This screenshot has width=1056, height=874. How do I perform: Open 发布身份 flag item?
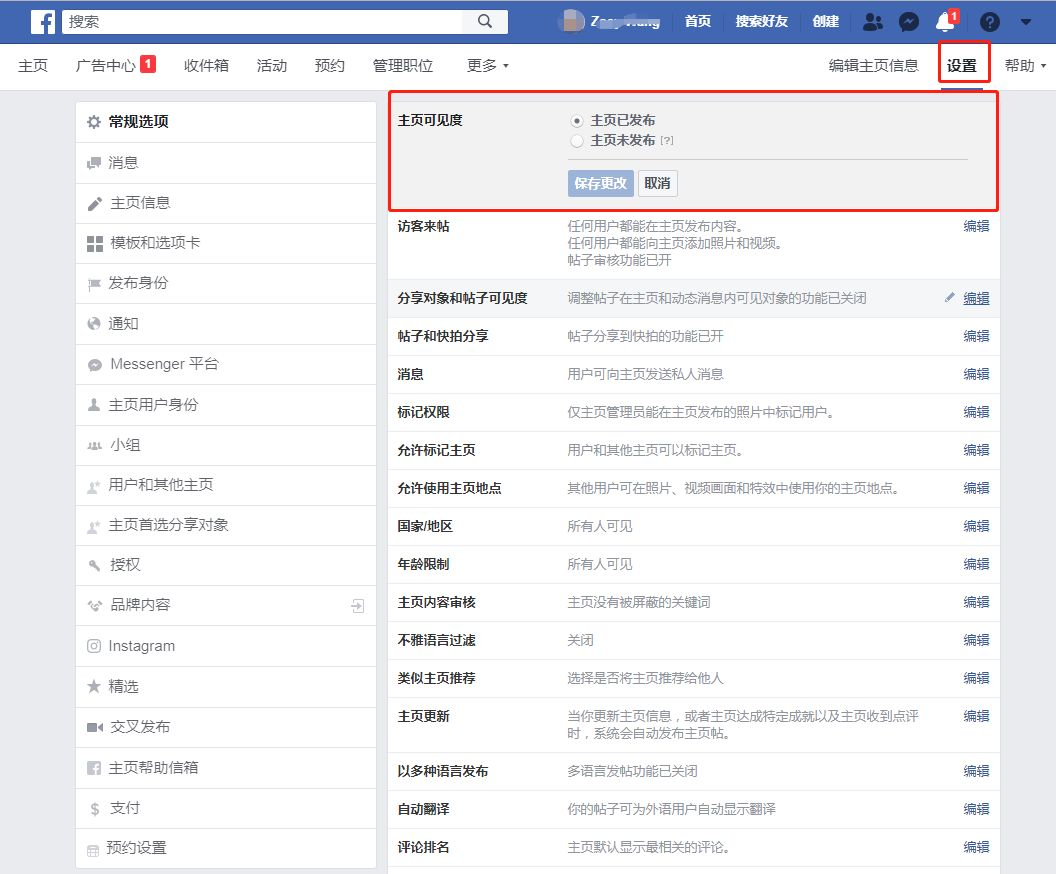click(226, 283)
